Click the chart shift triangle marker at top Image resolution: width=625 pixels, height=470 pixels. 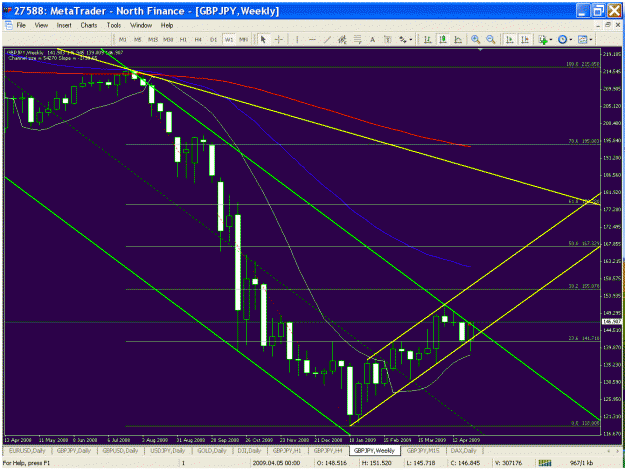coord(480,50)
